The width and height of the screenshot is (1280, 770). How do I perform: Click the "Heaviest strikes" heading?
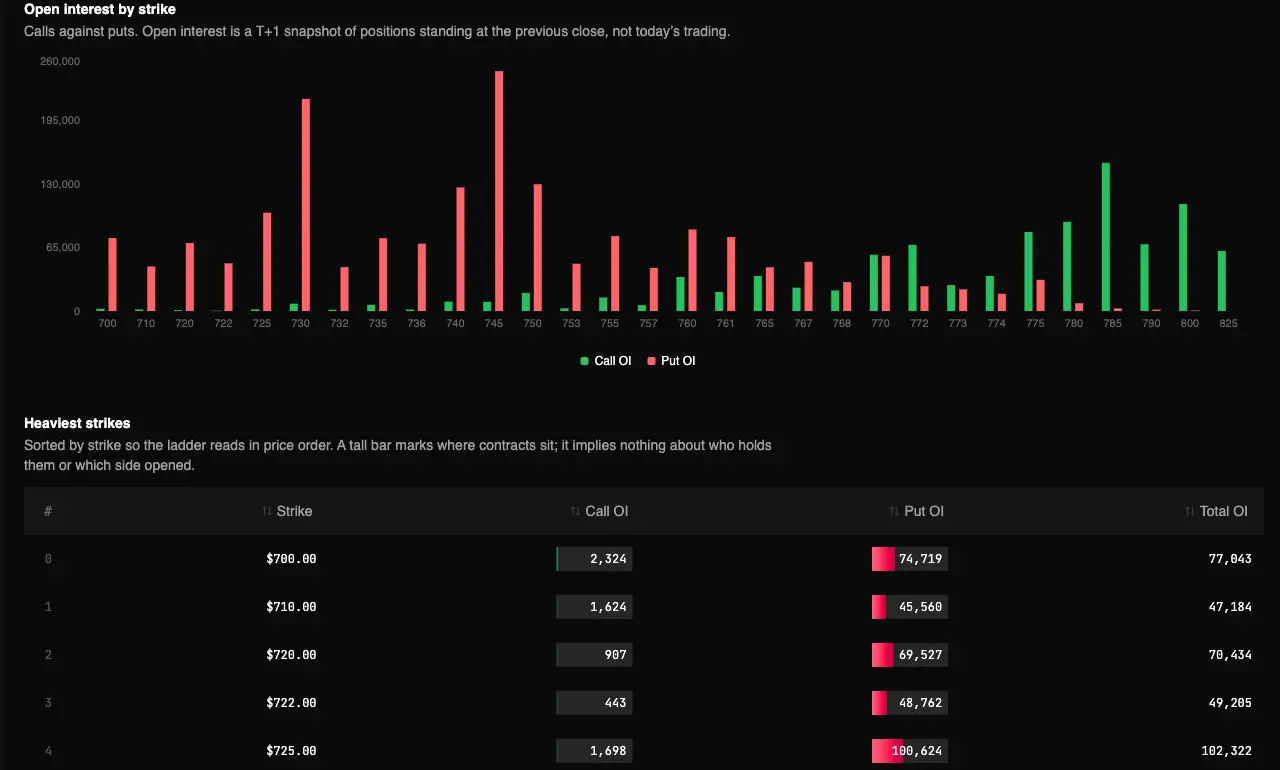coord(77,423)
